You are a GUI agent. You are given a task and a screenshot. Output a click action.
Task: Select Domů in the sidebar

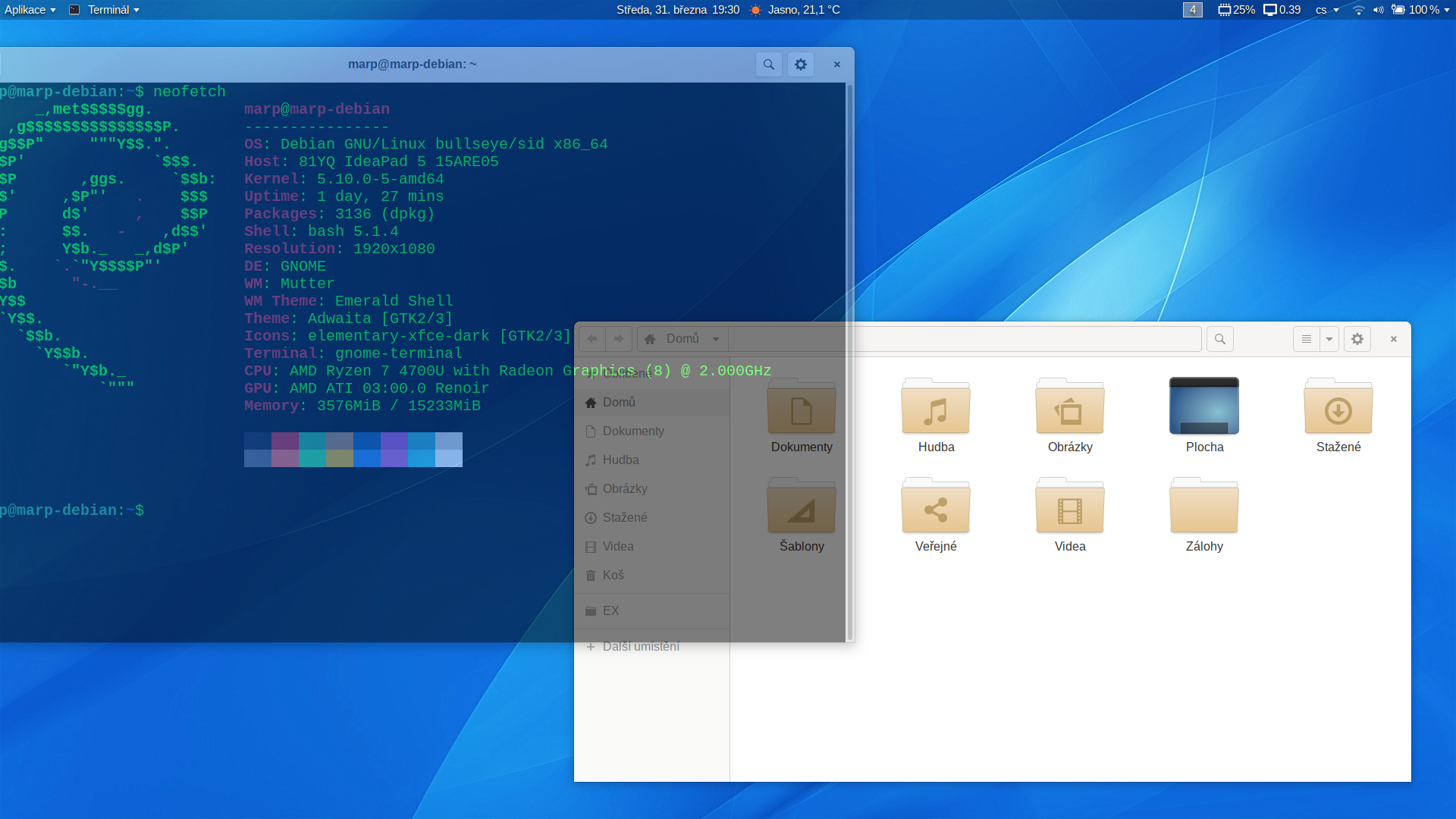(x=652, y=402)
